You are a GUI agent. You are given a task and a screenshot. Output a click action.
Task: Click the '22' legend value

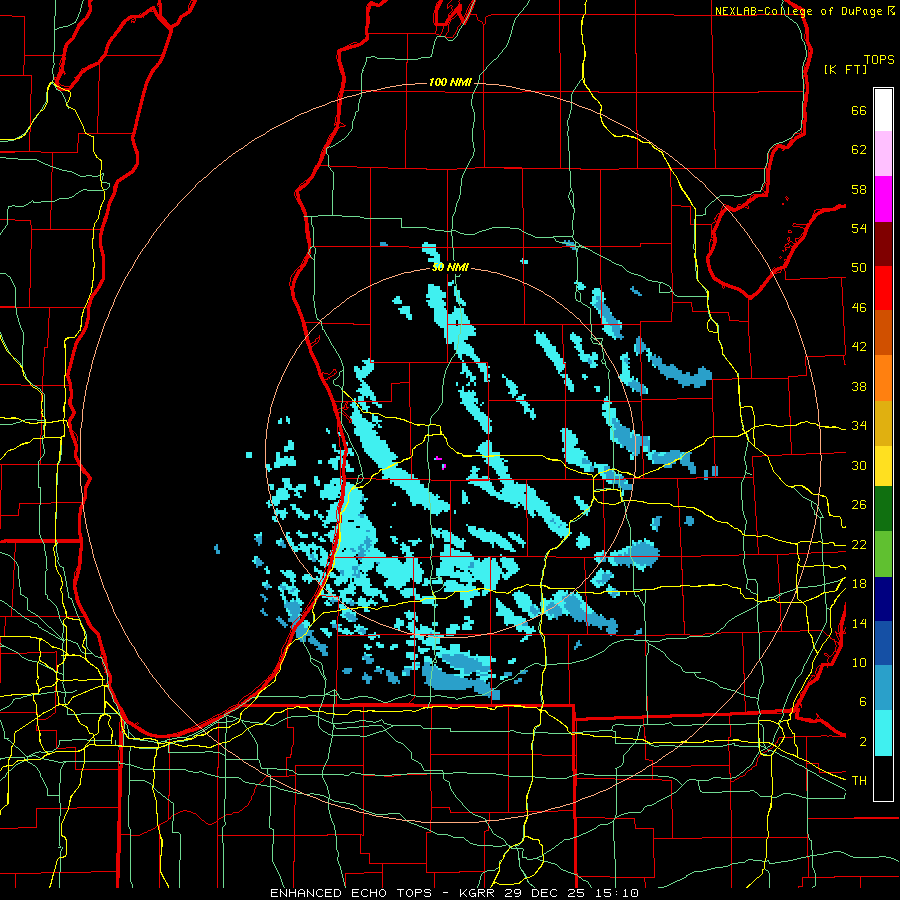coord(859,545)
